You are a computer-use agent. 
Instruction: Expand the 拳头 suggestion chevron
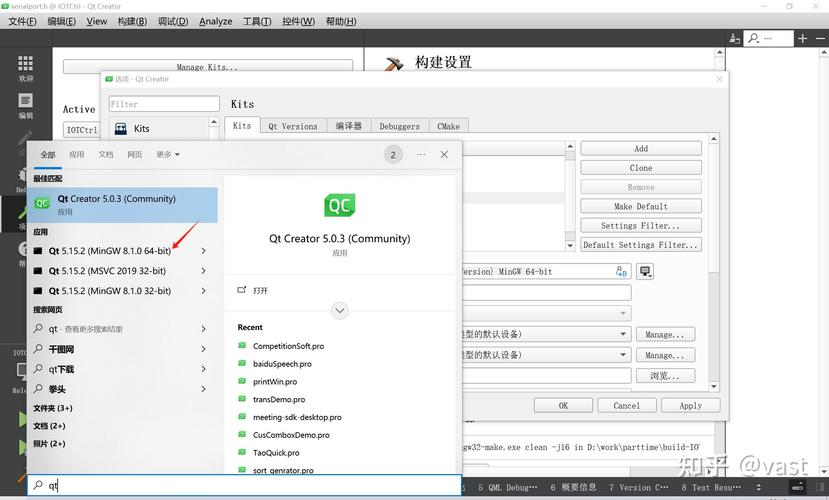tap(204, 389)
